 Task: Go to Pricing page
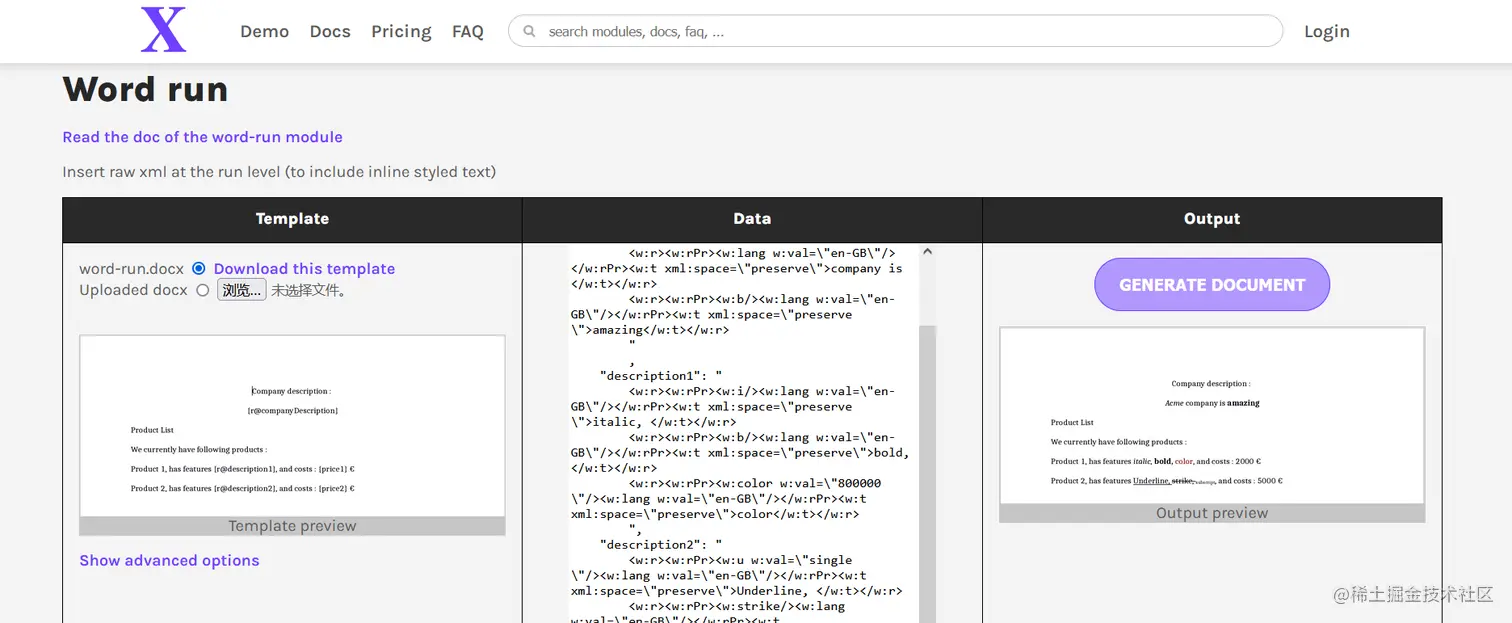401,31
